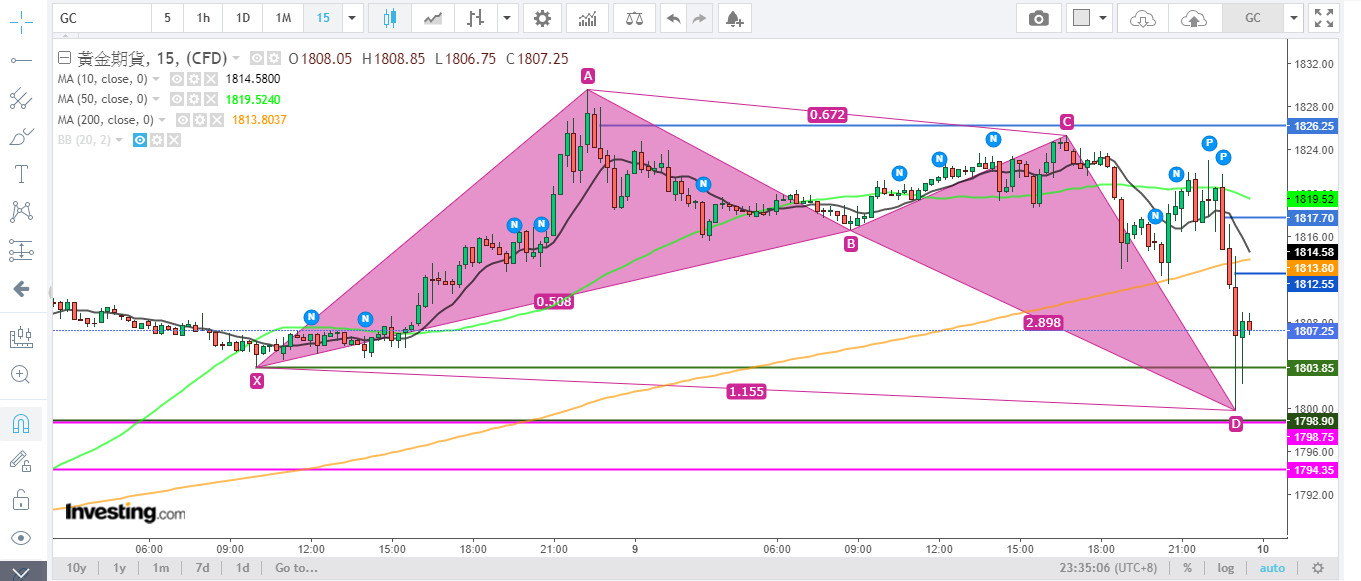This screenshot has width=1361, height=581.
Task: Collapse the indicator legend box
Action: click(65, 58)
